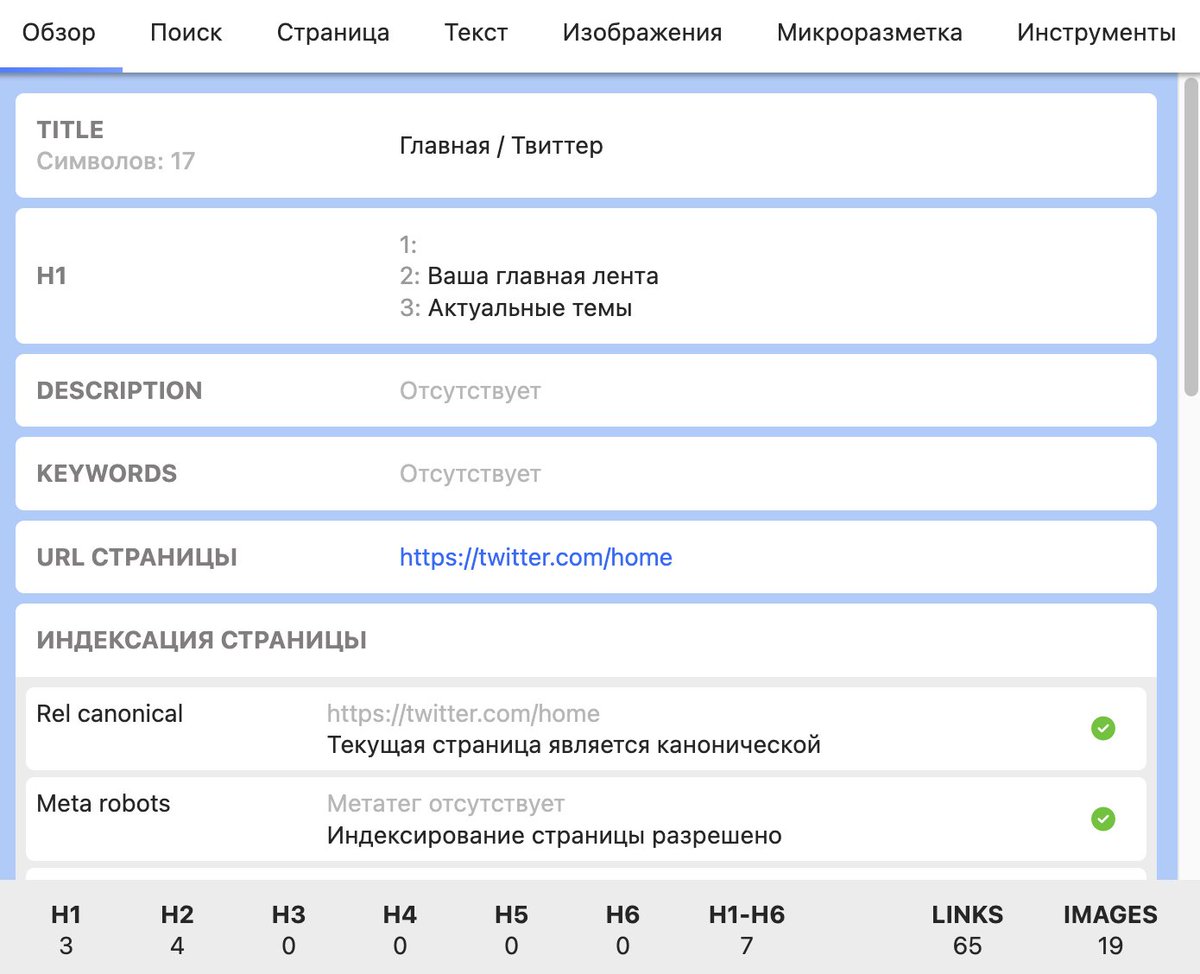This screenshot has width=1200, height=974.
Task: Click the H1 entry Актуальные темы
Action: (x=530, y=308)
